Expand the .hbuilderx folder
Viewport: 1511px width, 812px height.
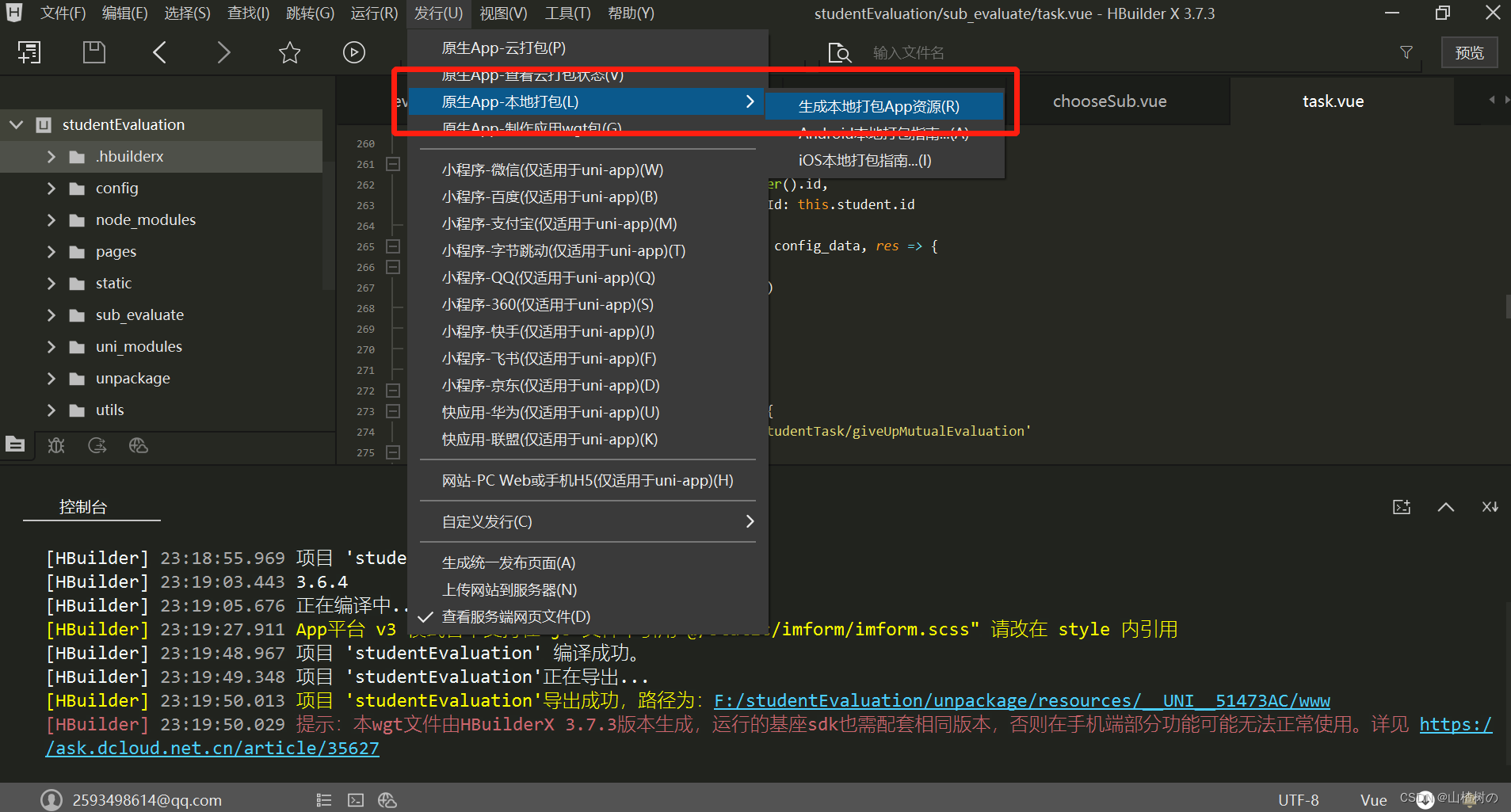point(52,157)
